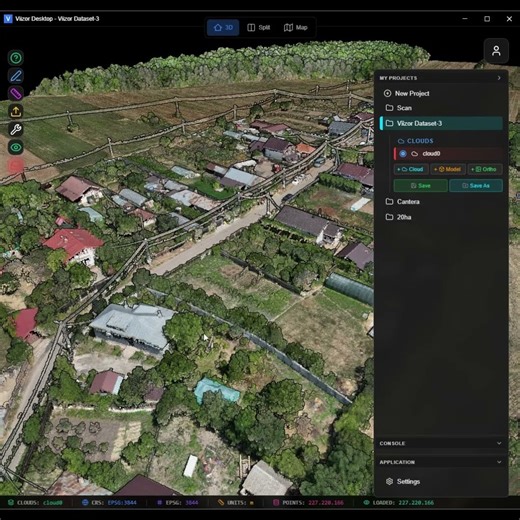Click the CONSOLE section label
The height and width of the screenshot is (520, 520).
click(x=392, y=443)
